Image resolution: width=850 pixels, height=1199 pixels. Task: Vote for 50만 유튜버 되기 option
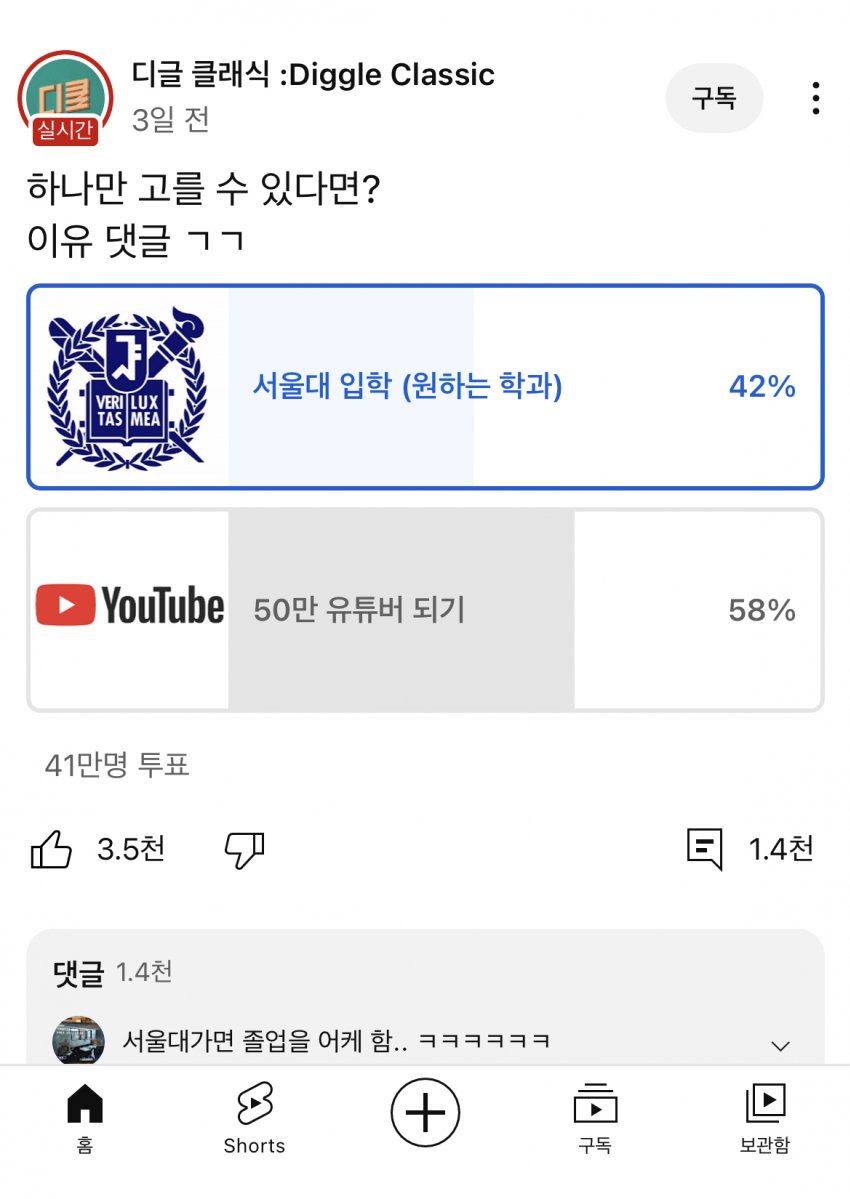359,610
